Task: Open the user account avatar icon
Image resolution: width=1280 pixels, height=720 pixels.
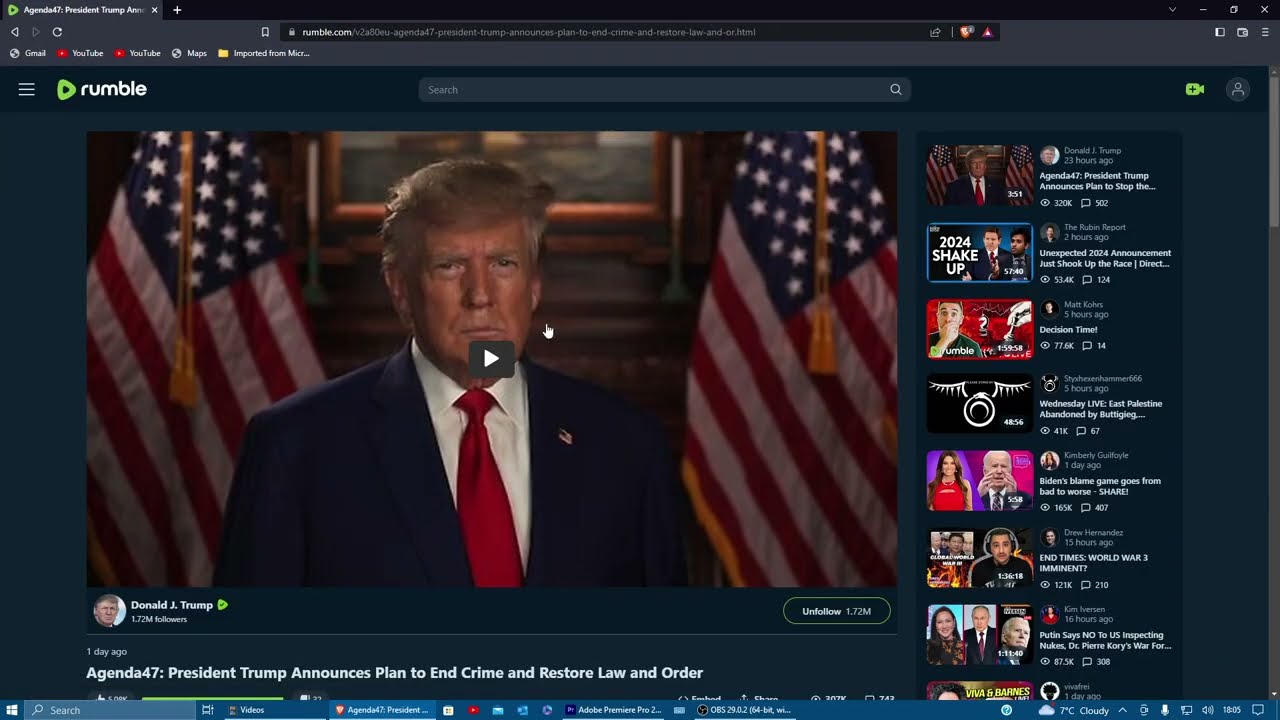Action: point(1238,90)
